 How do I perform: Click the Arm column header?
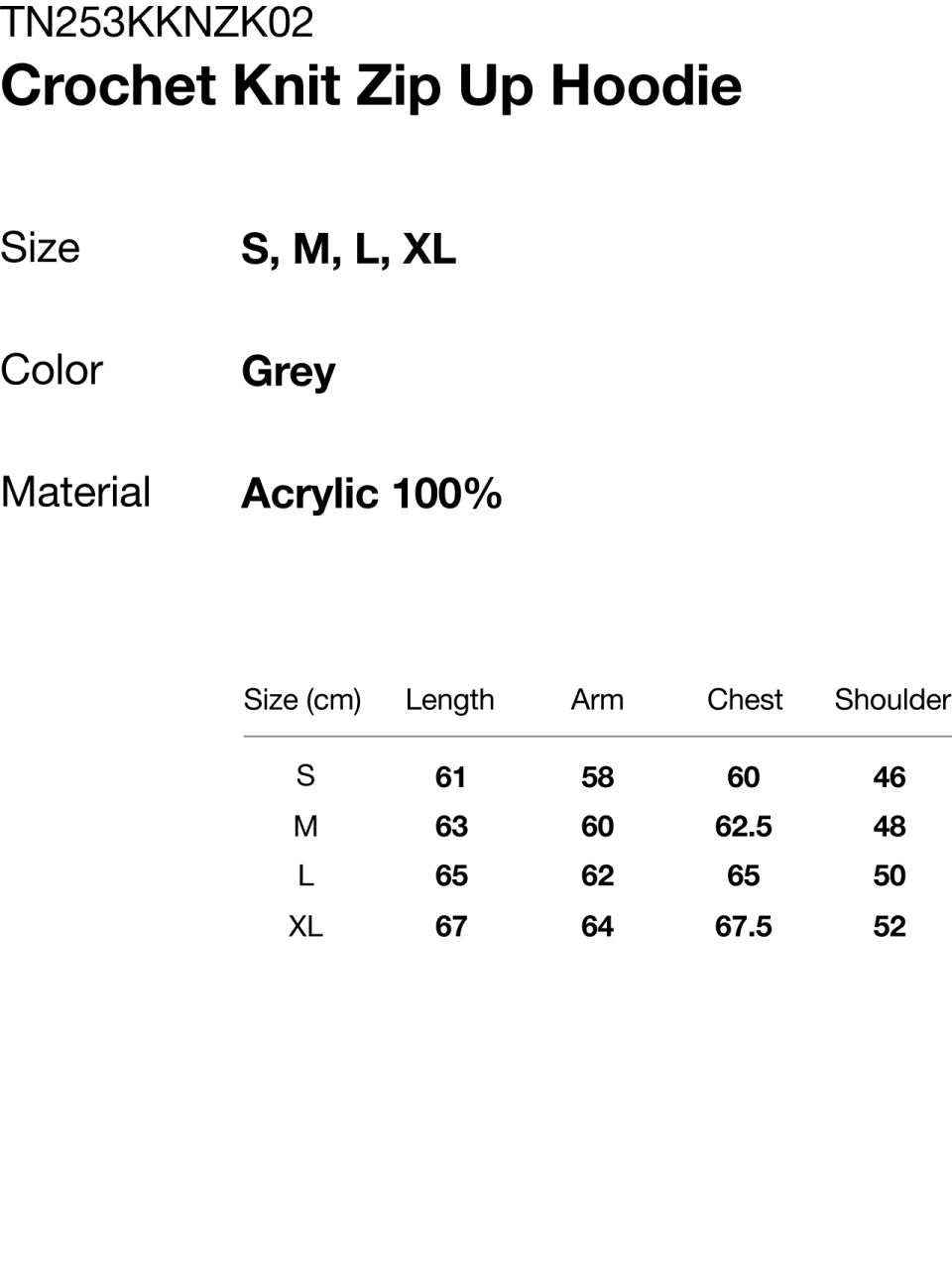pyautogui.click(x=597, y=700)
